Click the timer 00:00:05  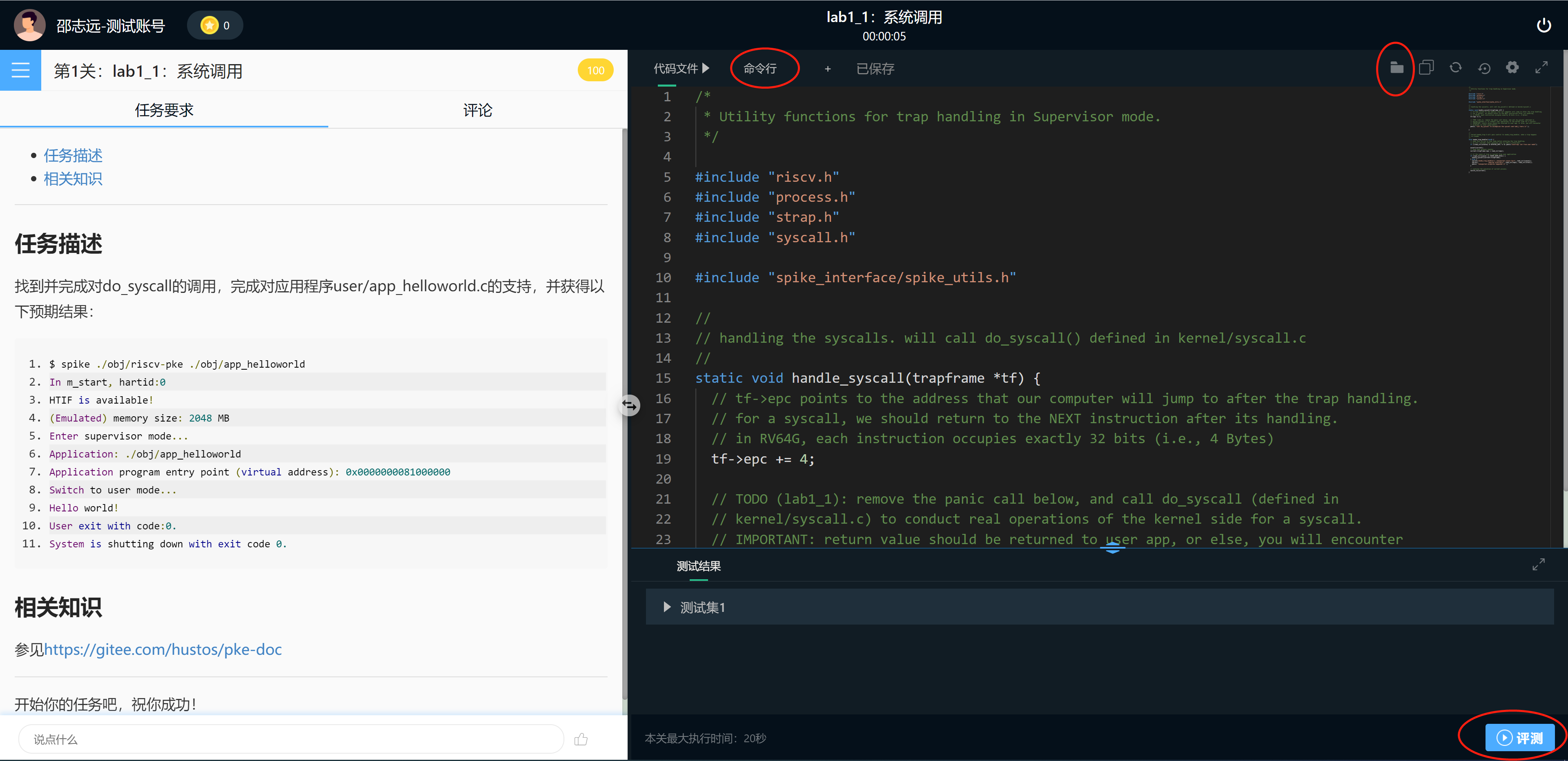click(884, 36)
